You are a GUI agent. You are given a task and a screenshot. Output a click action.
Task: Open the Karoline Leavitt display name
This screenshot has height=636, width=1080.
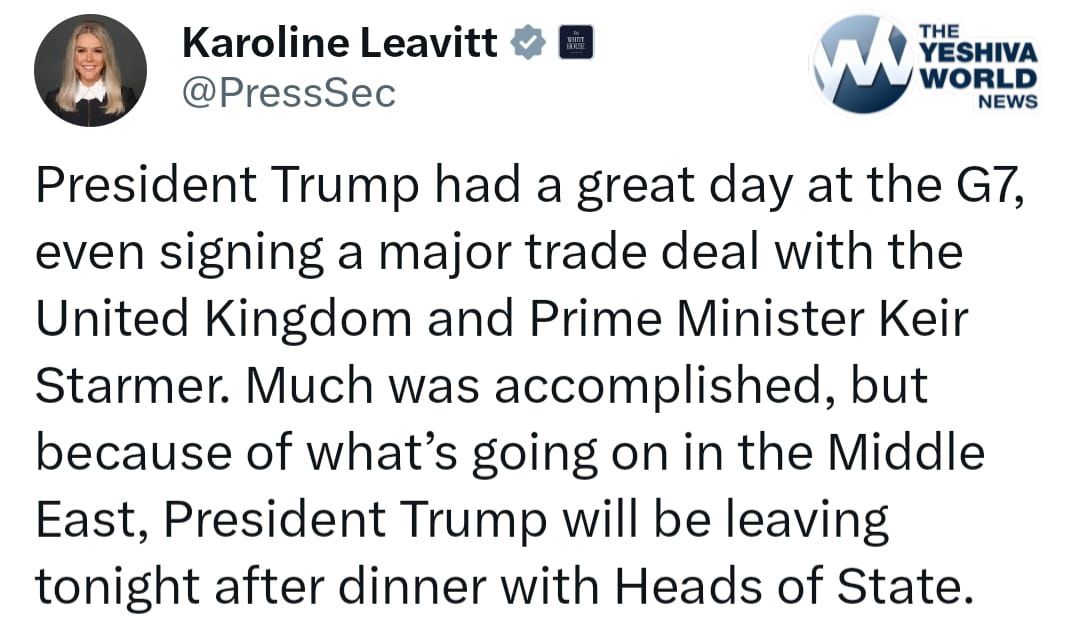point(341,42)
